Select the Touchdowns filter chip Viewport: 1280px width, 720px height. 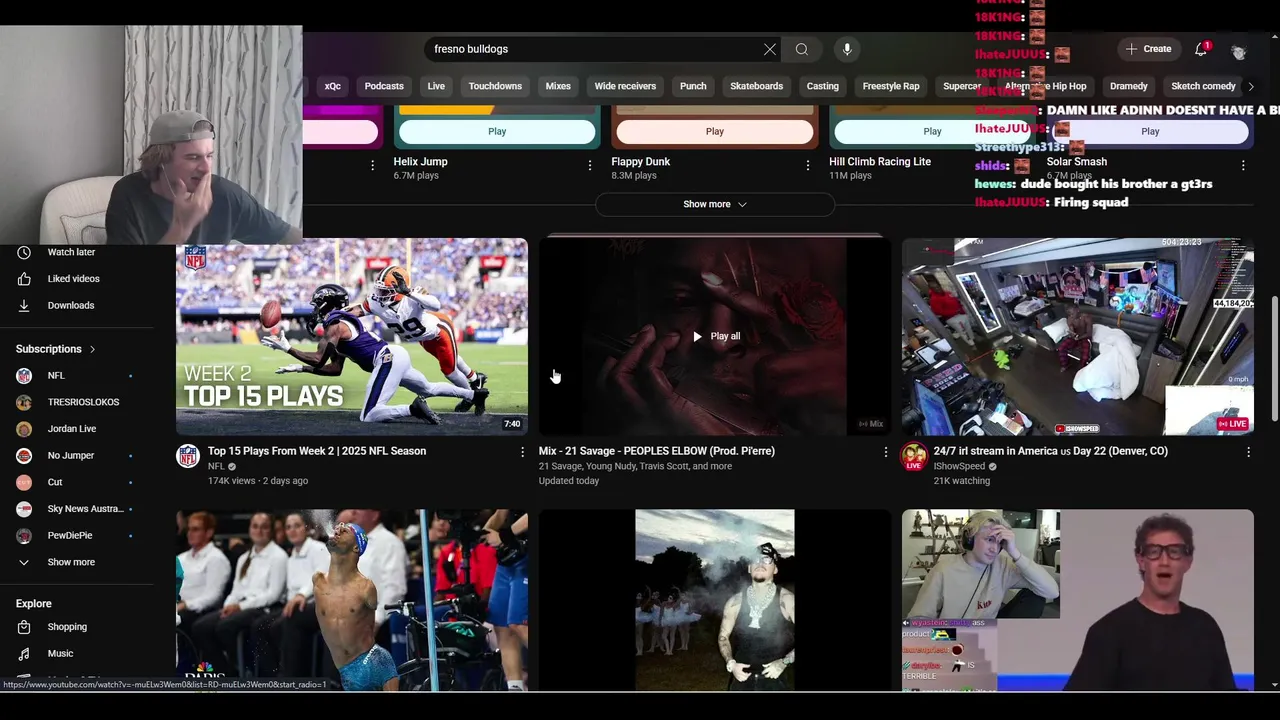pyautogui.click(x=495, y=86)
